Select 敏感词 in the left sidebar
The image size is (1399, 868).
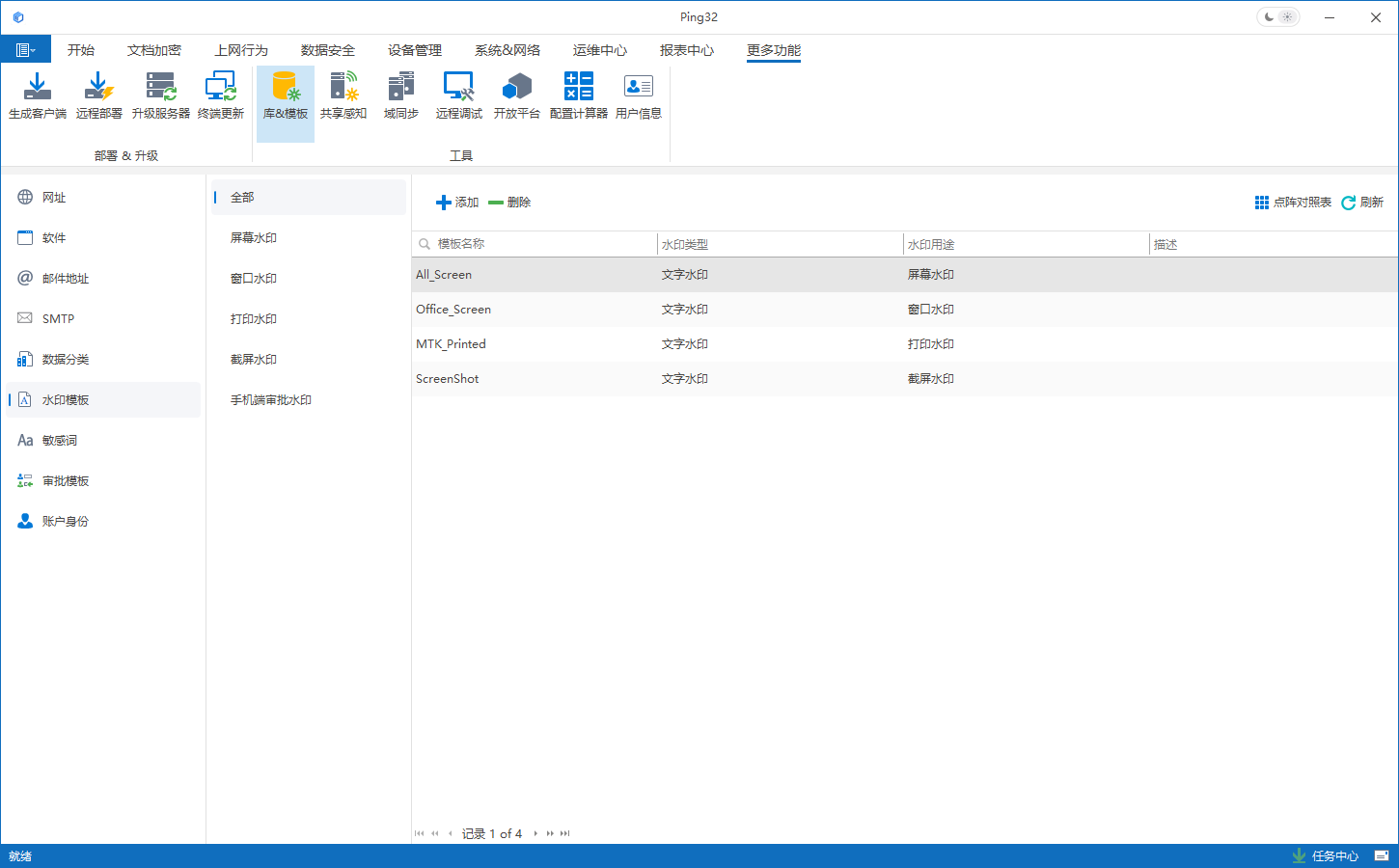(x=59, y=441)
